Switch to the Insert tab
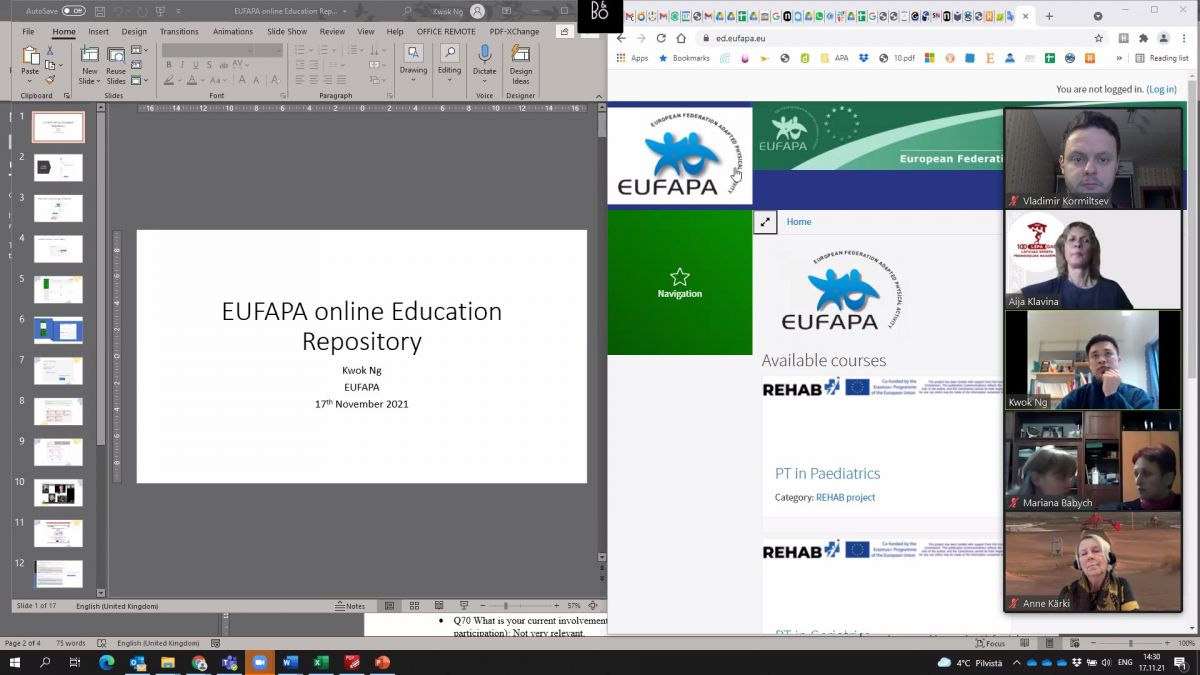1200x675 pixels. [x=98, y=31]
